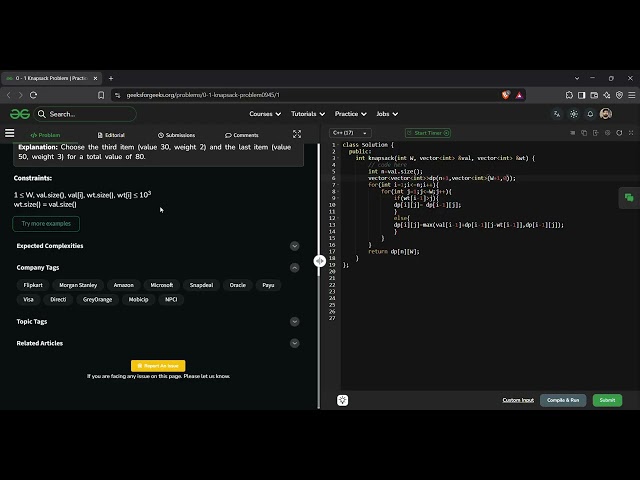Reset the code editor
The height and width of the screenshot is (480, 640).
(x=620, y=133)
